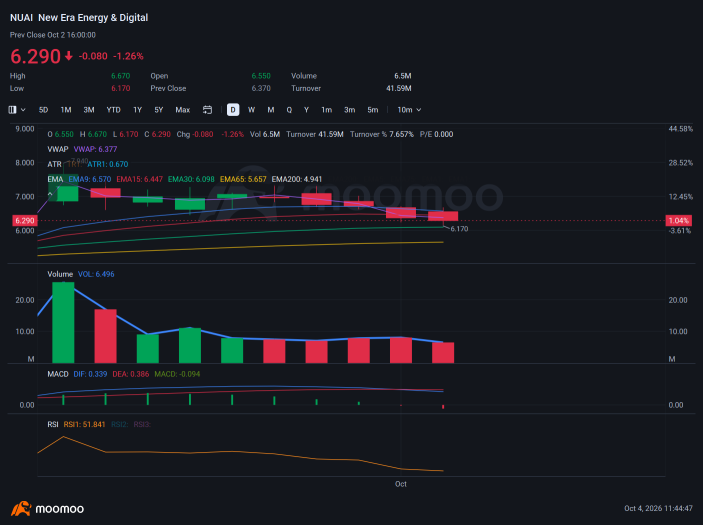Click the EMA9: 6.570 value
Viewport: 703px width, 525px height.
[x=90, y=179]
